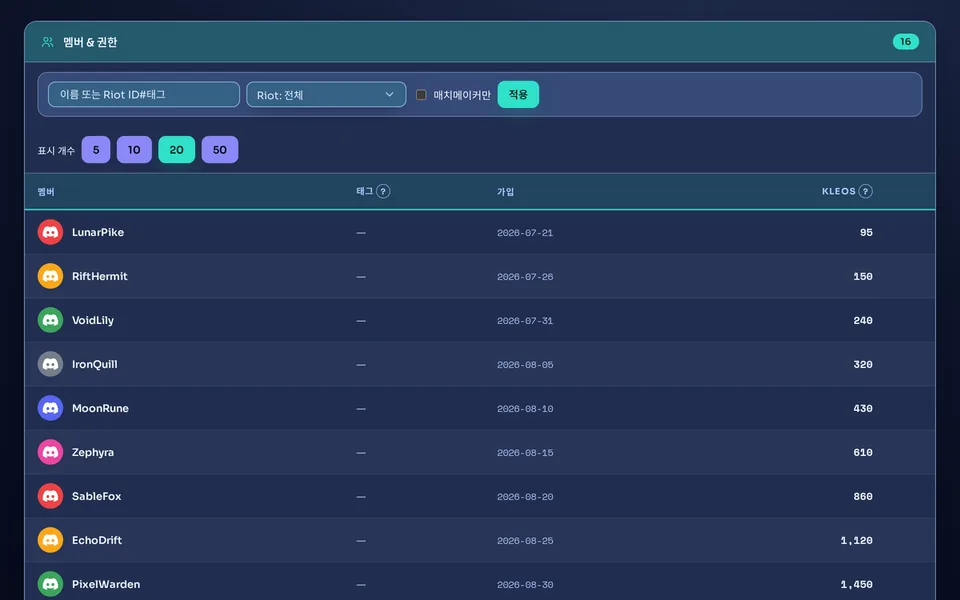
Task: Select the PixelWarden member name
Action: [106, 585]
